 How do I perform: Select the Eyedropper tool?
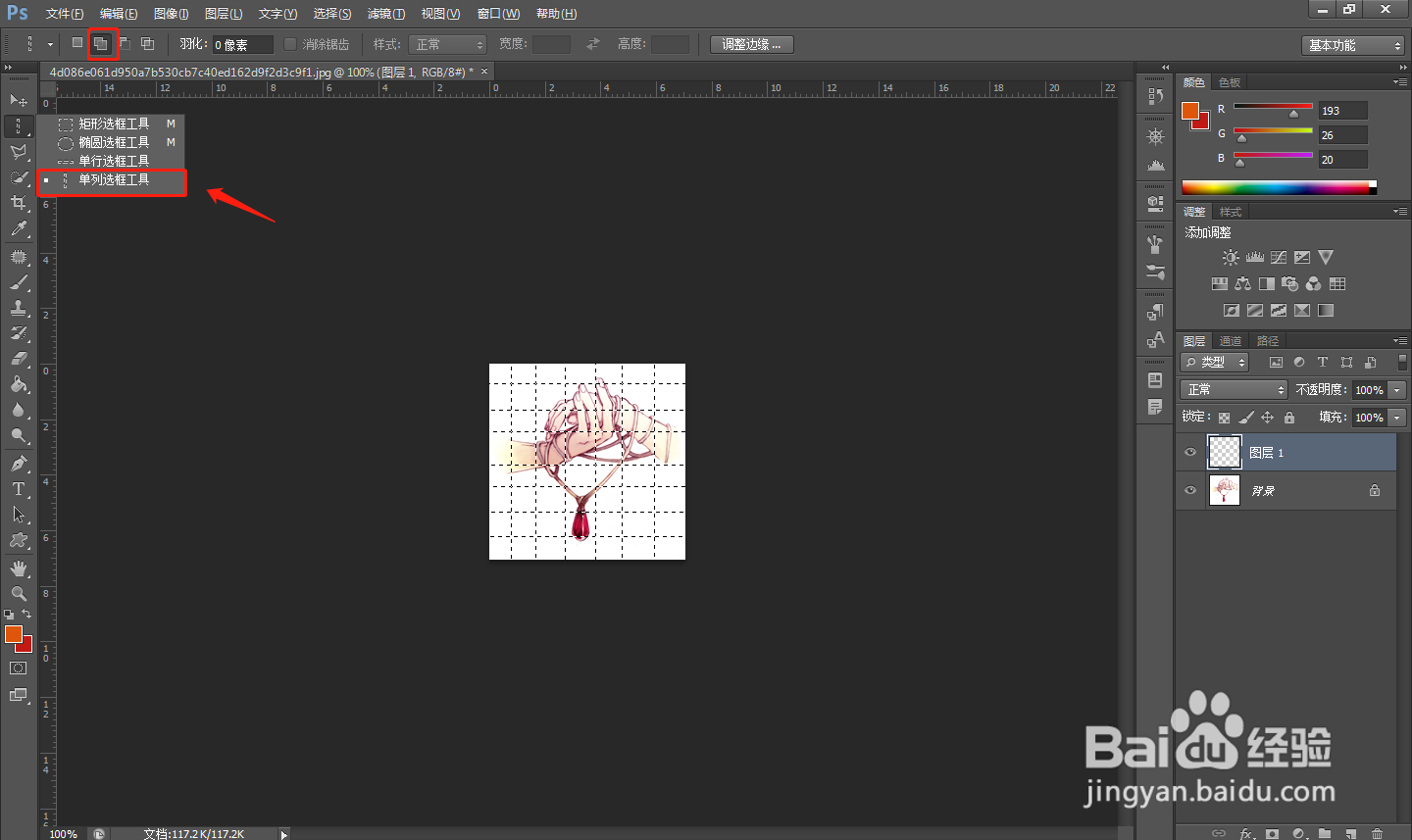coord(18,228)
